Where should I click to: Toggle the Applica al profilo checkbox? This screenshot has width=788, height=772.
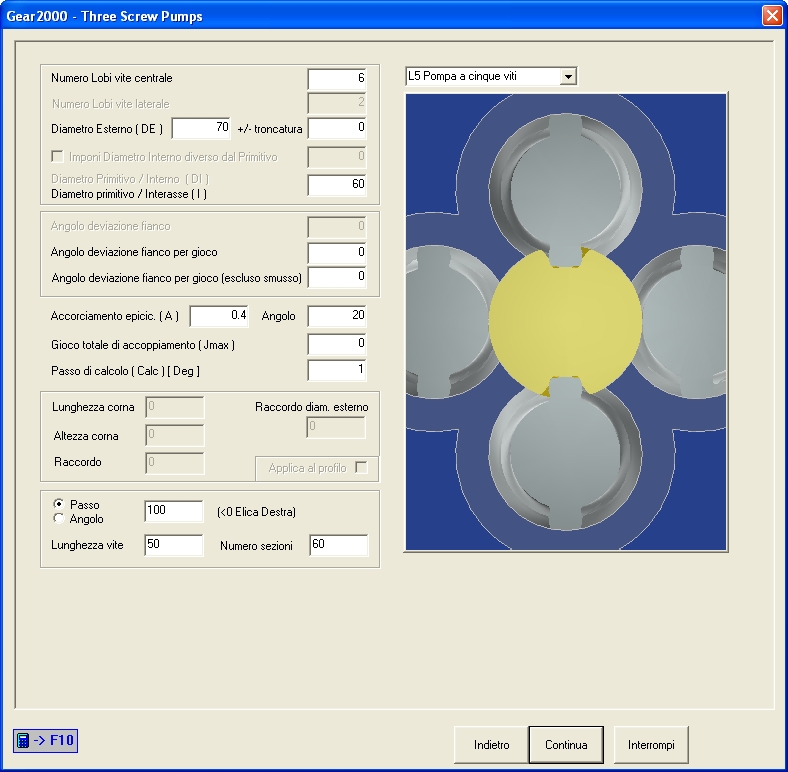coord(361,467)
